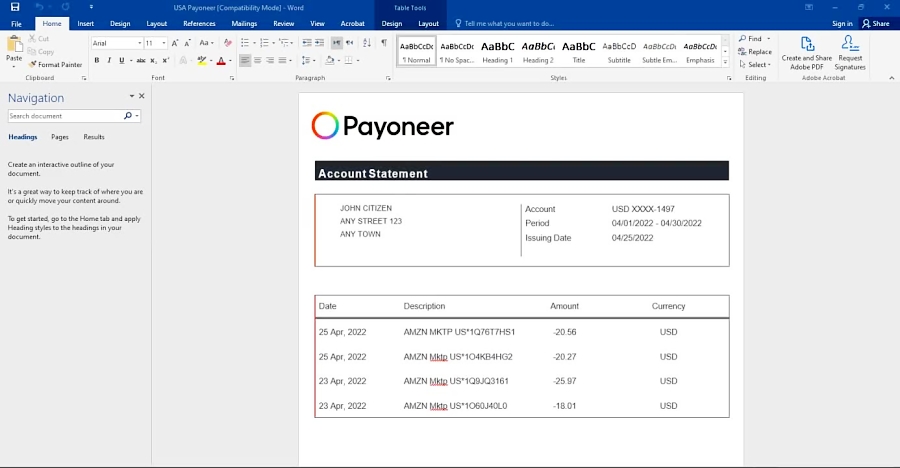The image size is (900, 468).
Task: Switch to the References tab
Action: click(199, 24)
